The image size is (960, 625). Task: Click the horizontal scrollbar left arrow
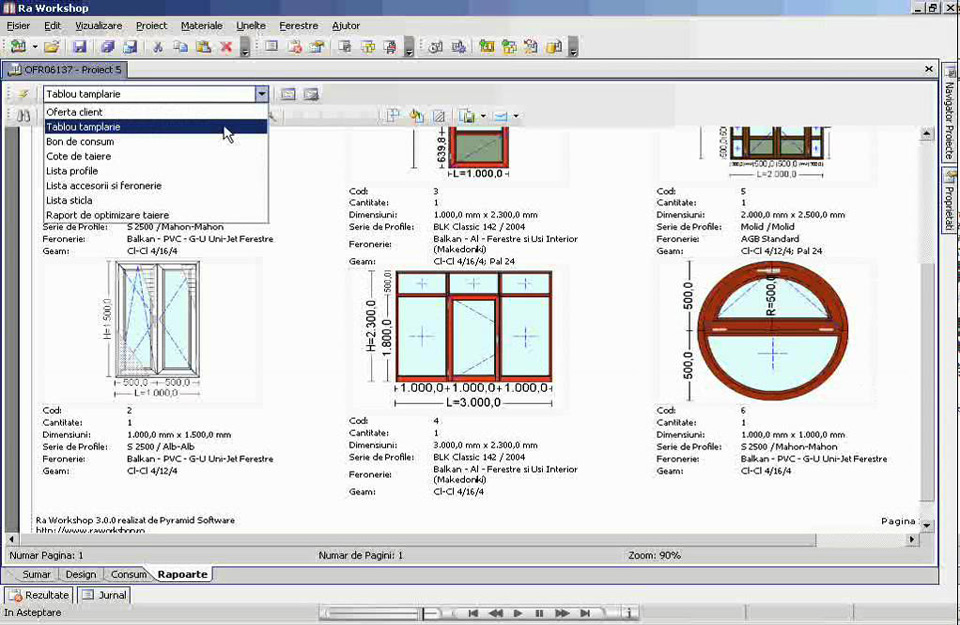coord(12,539)
